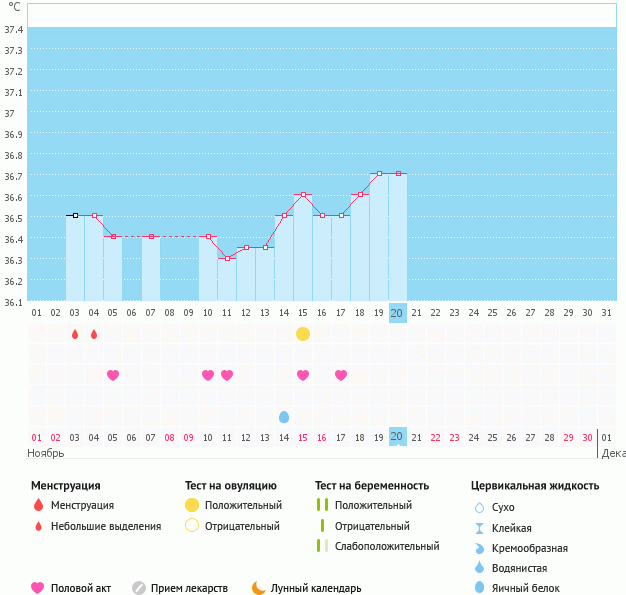Click the pink heart on day 05
Image resolution: width=626 pixels, height=595 pixels.
(x=113, y=375)
